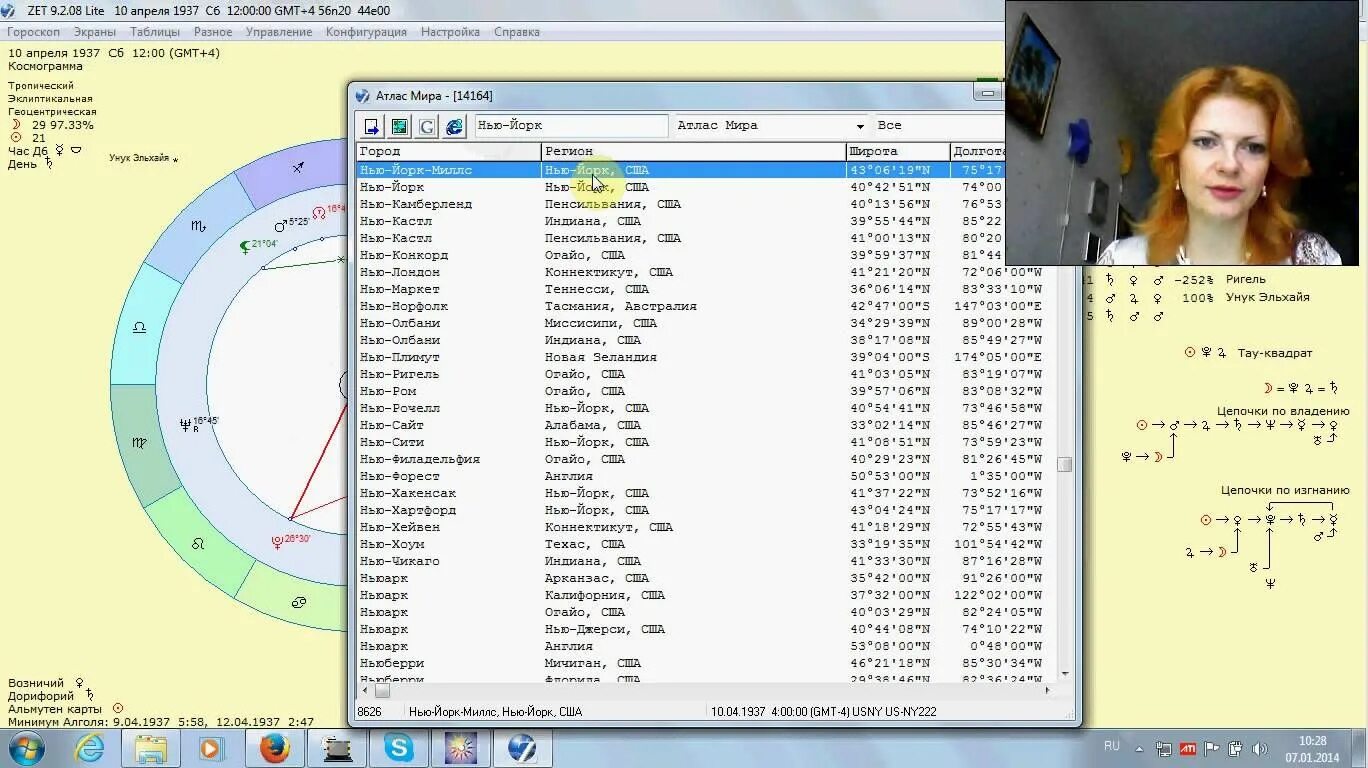Image resolution: width=1368 pixels, height=768 pixels.
Task: Switch to Firefox on the taskbar
Action: point(274,748)
